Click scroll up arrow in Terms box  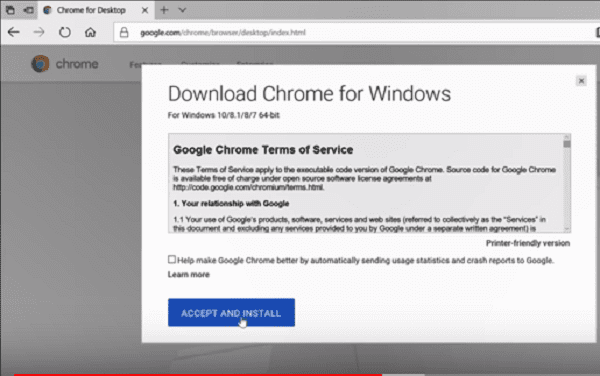pyautogui.click(x=567, y=137)
